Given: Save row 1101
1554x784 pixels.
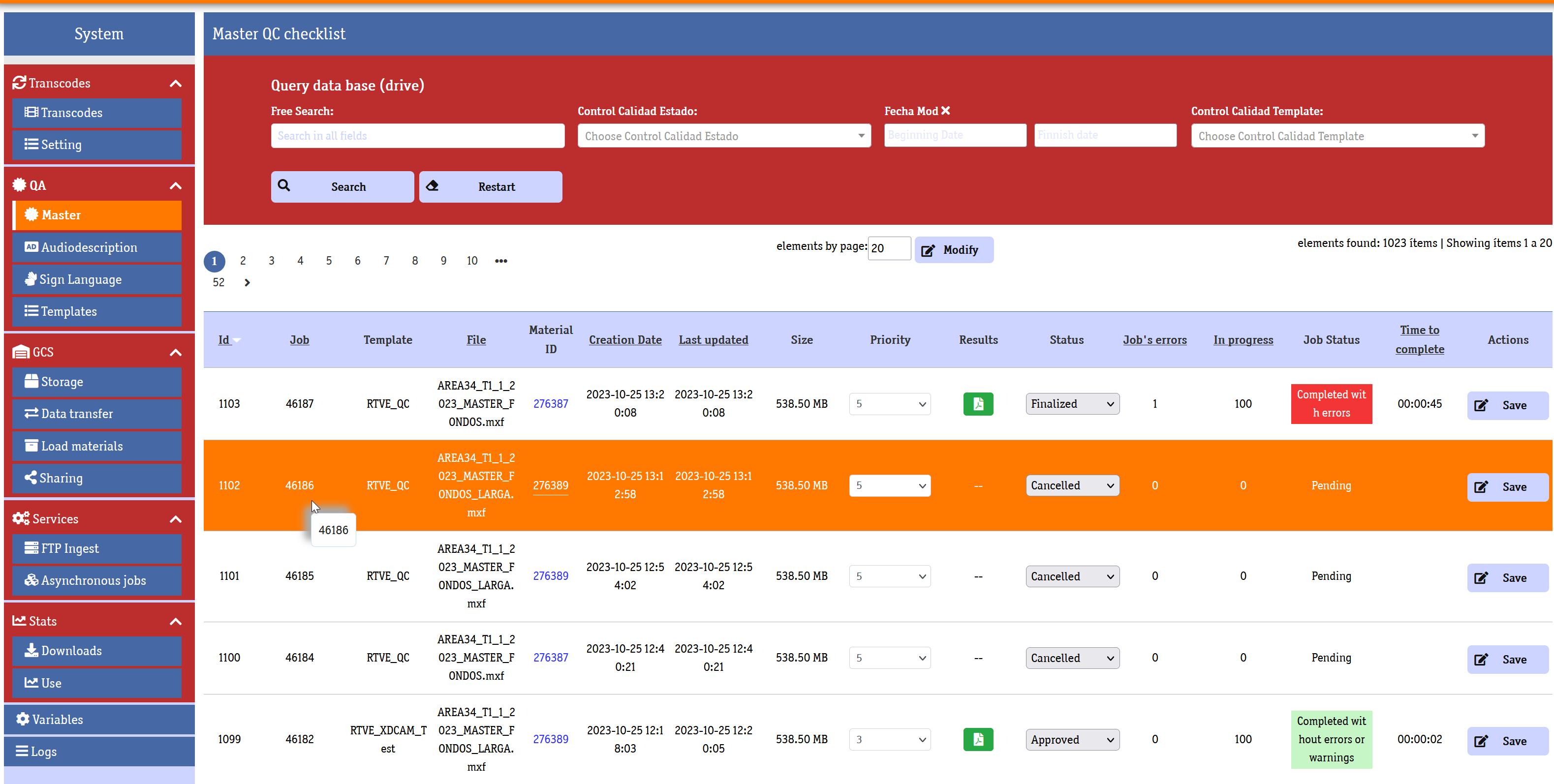Looking at the screenshot, I should coord(1508,578).
